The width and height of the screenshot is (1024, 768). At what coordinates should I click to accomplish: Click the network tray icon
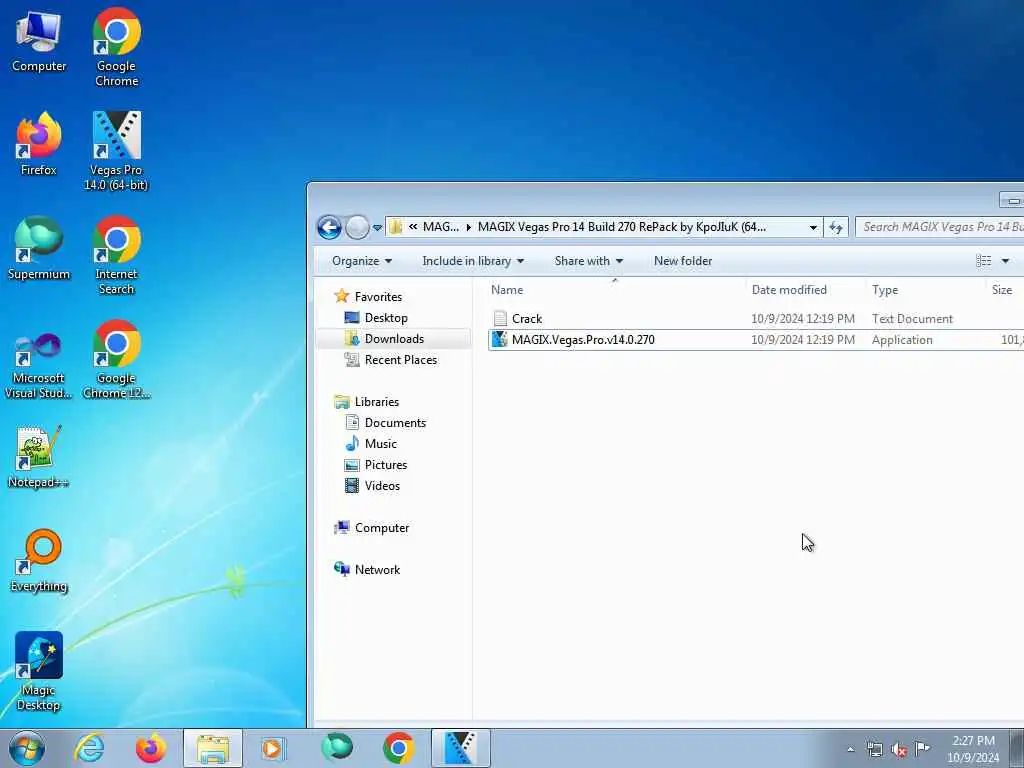click(874, 749)
